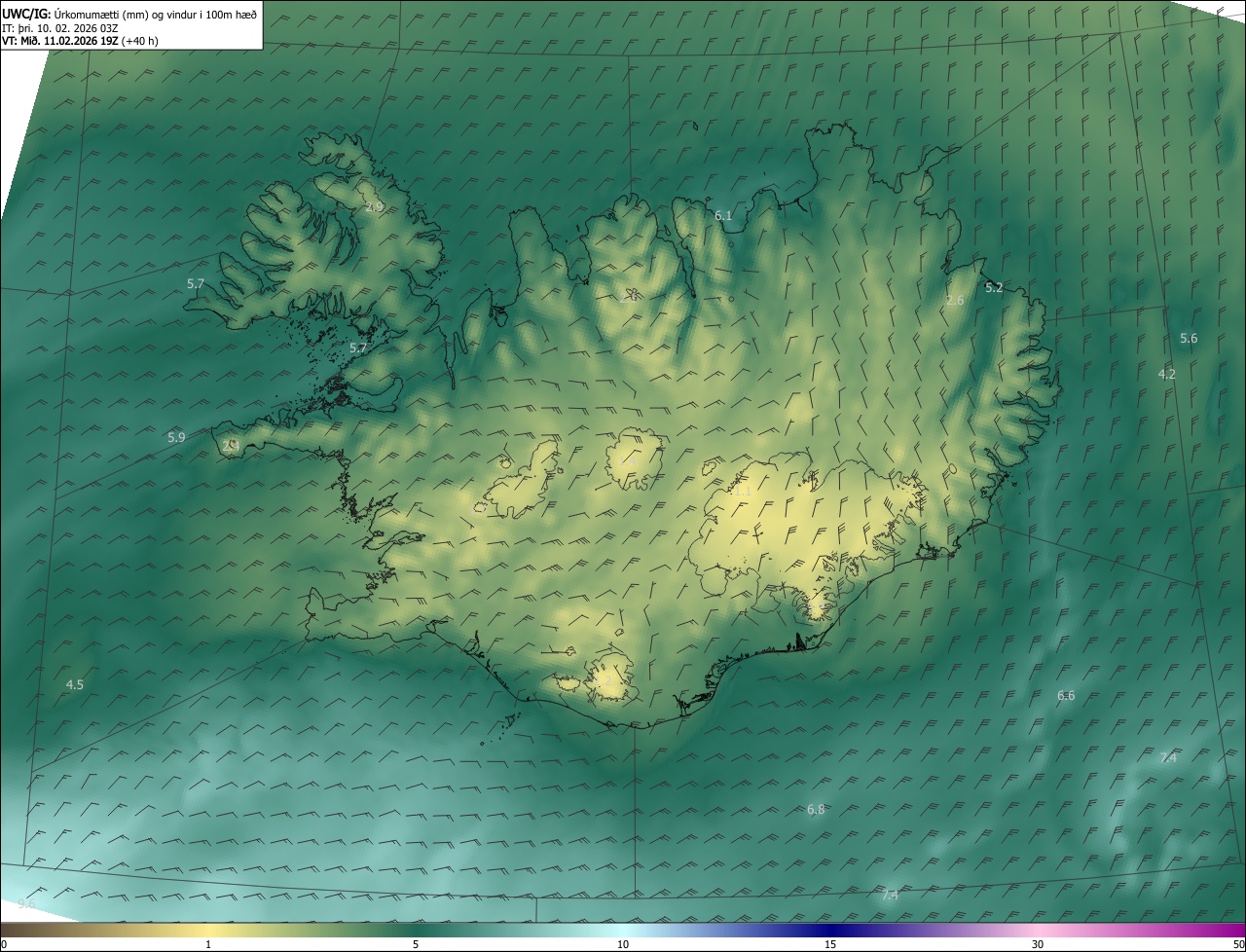Click the 'VT: Mið. 11.02.2026 19Z (+40 h)' line

(x=81, y=41)
